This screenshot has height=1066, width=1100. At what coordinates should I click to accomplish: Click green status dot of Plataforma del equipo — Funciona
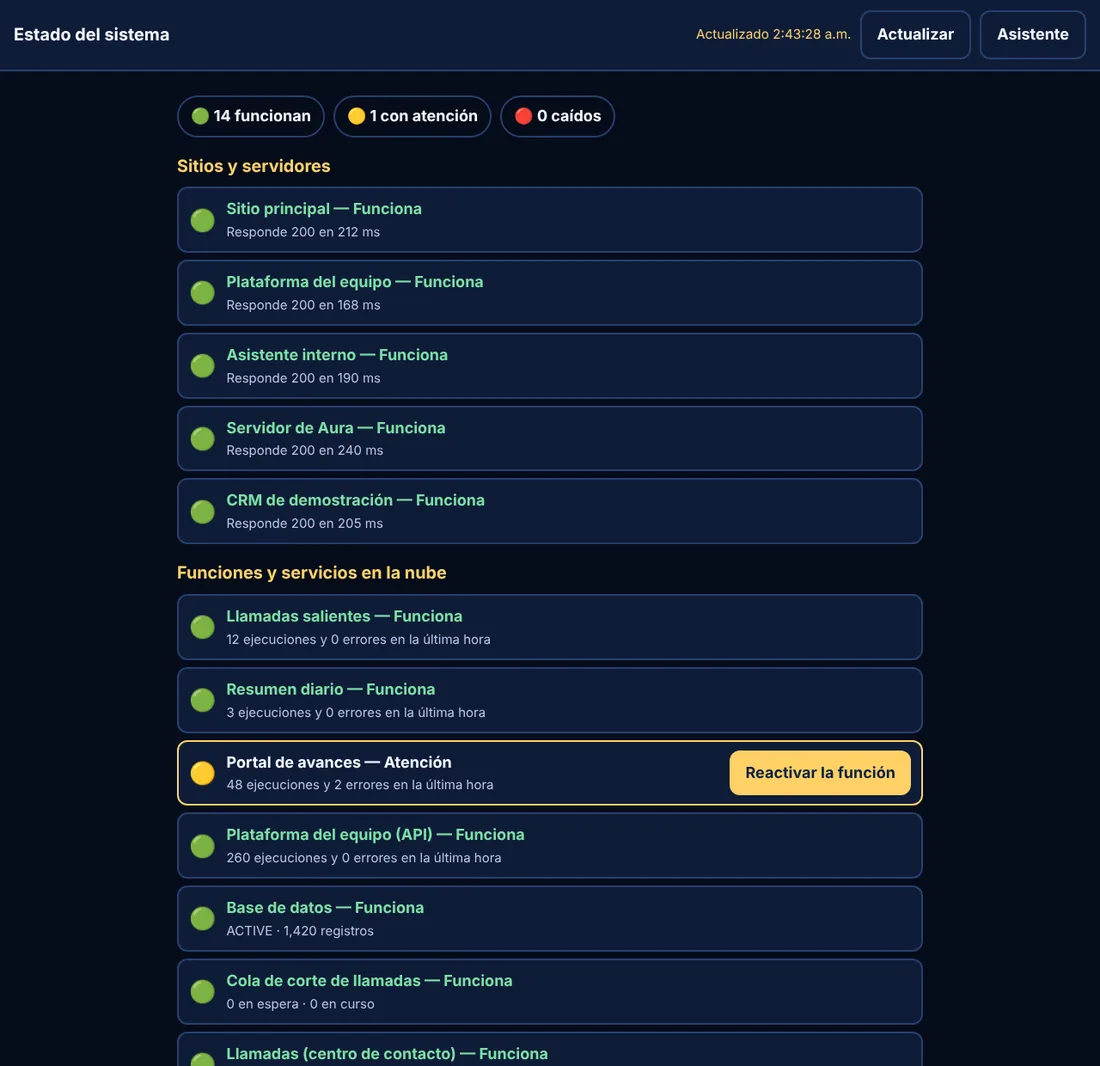tap(203, 293)
